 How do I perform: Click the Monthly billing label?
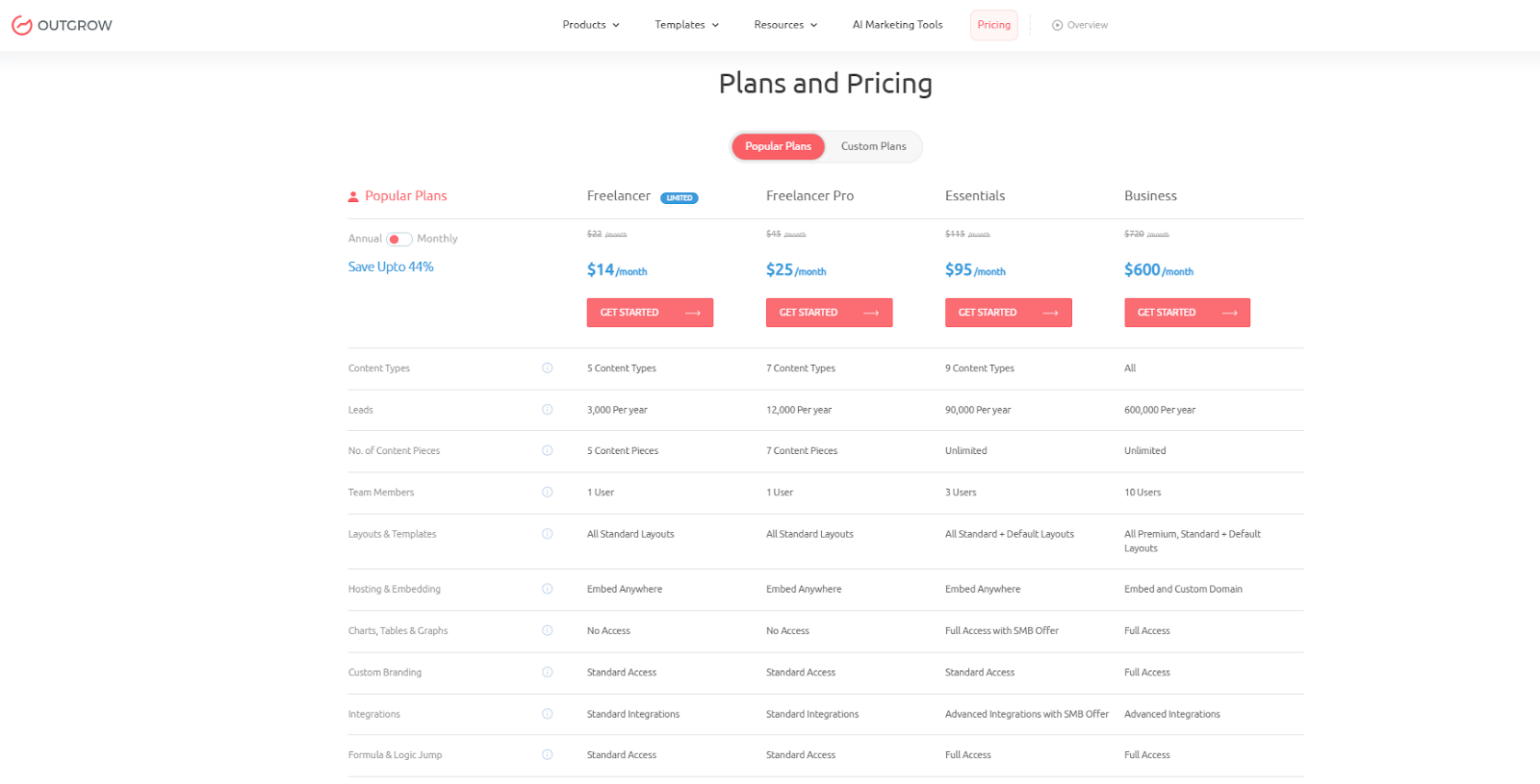pyautogui.click(x=437, y=239)
